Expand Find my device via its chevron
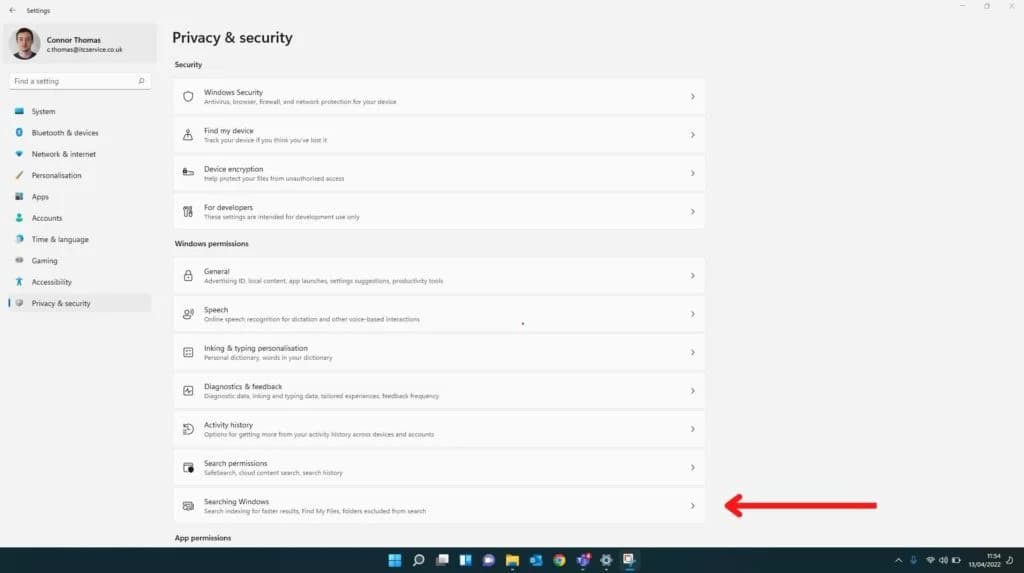The height and width of the screenshot is (573, 1024). [692, 135]
